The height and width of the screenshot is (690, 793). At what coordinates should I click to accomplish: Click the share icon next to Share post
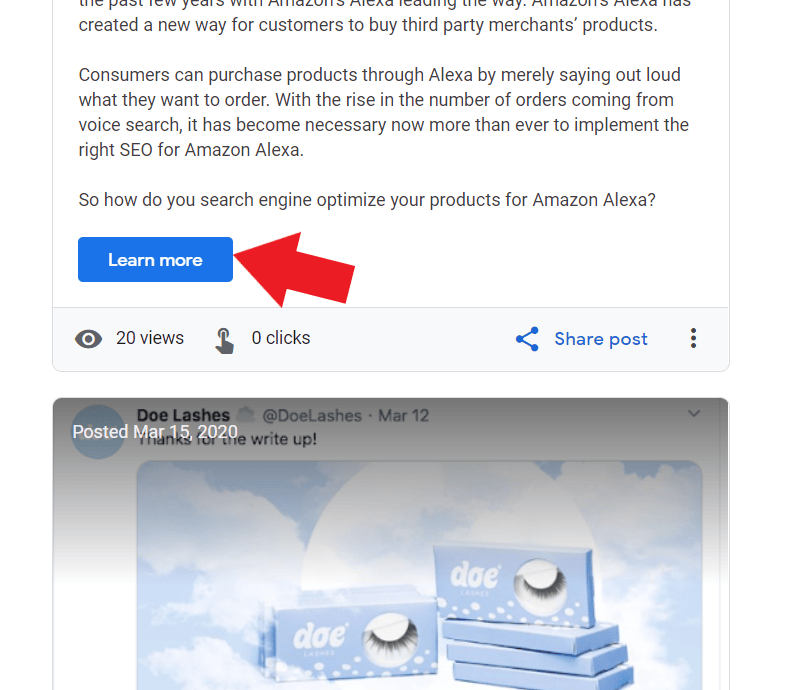[x=527, y=338]
